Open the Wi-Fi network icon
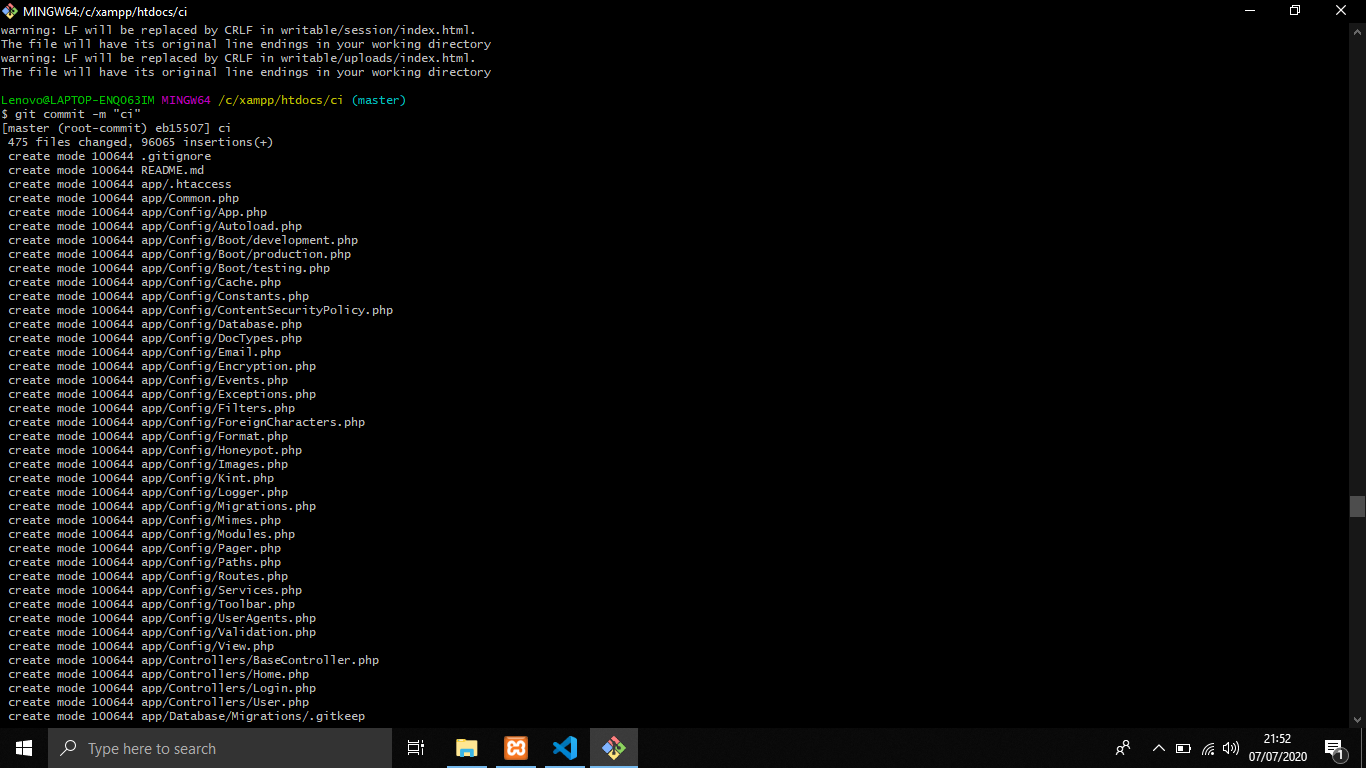This screenshot has width=1366, height=768. [x=1208, y=748]
